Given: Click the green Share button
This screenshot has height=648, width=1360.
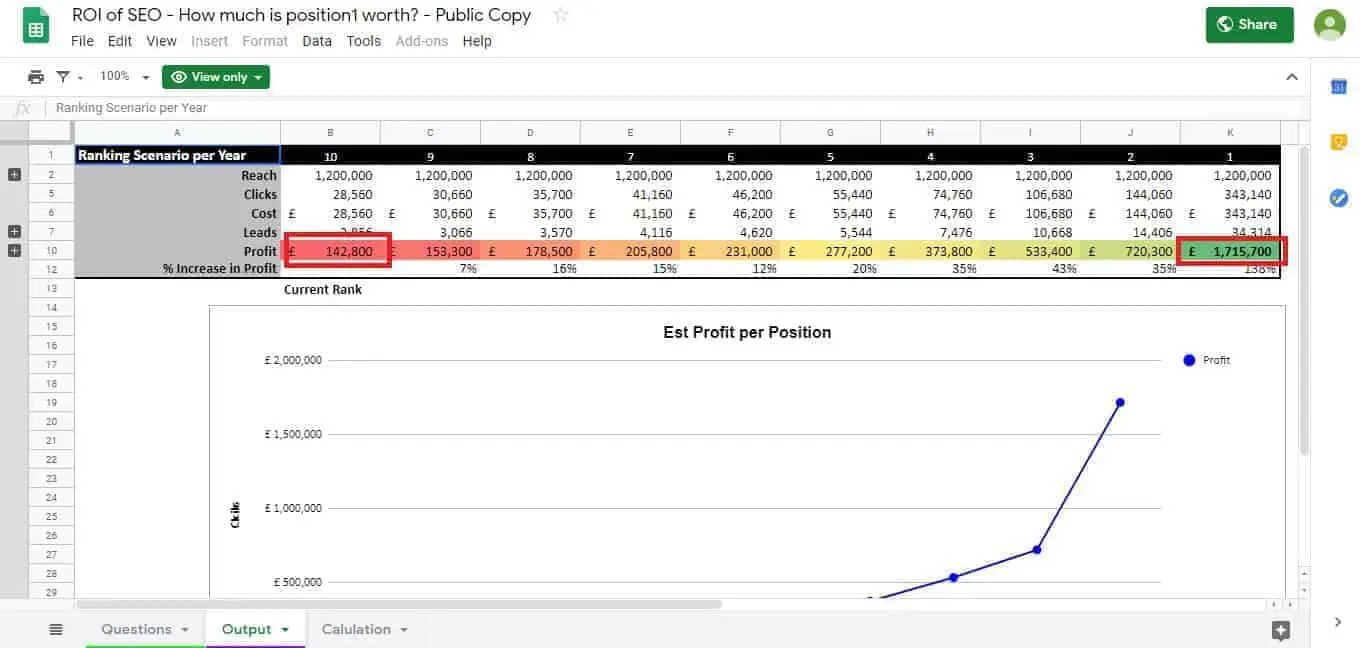Looking at the screenshot, I should tap(1249, 25).
